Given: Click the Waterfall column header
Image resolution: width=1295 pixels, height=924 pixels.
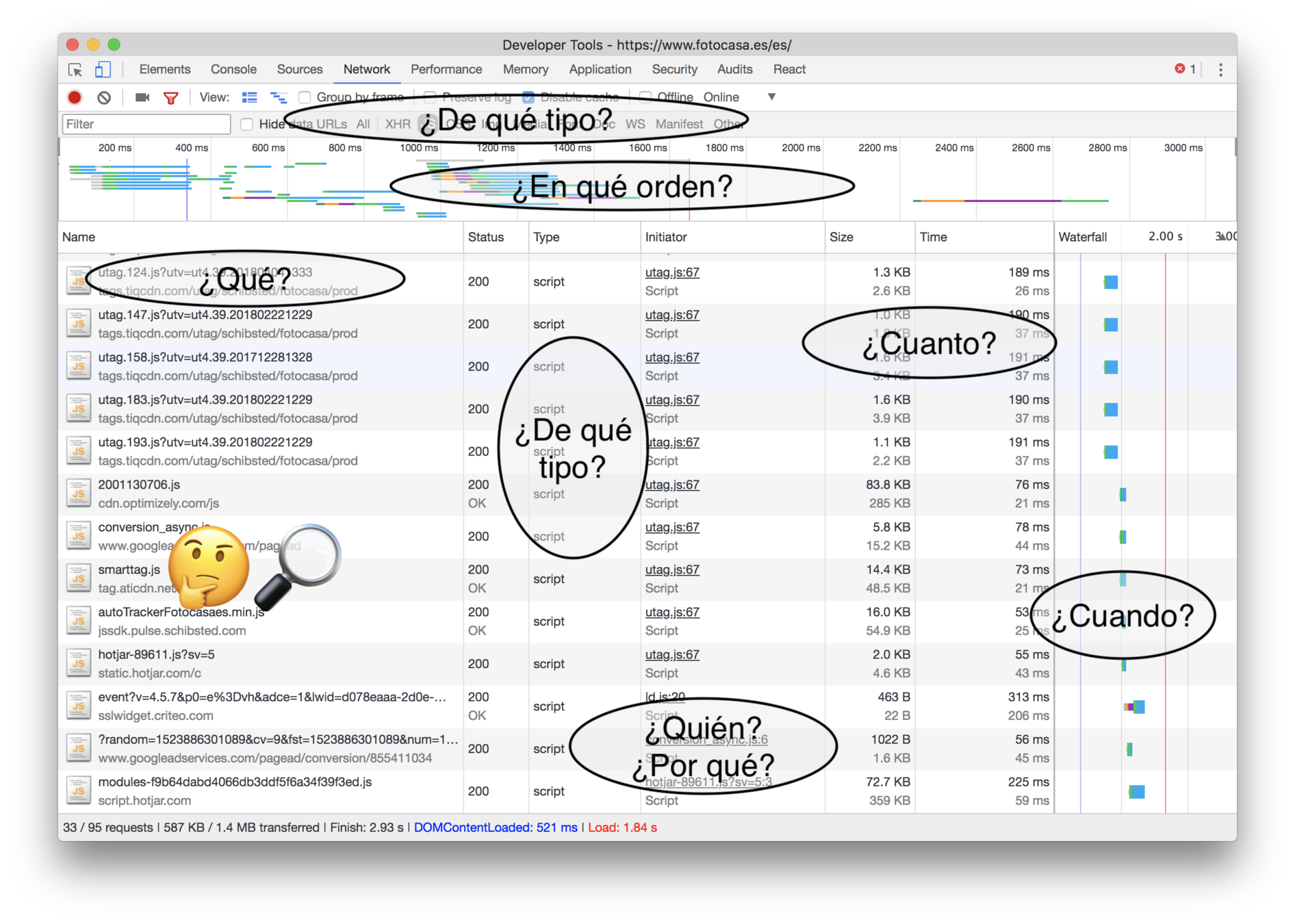Looking at the screenshot, I should (1083, 237).
